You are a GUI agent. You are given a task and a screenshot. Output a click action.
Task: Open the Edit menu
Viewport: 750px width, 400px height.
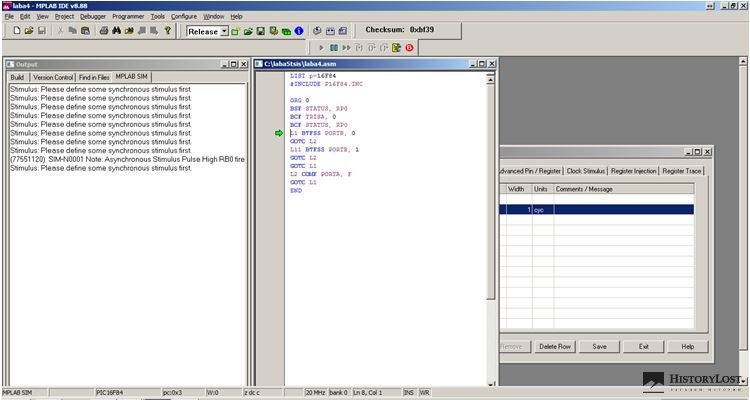click(x=25, y=16)
